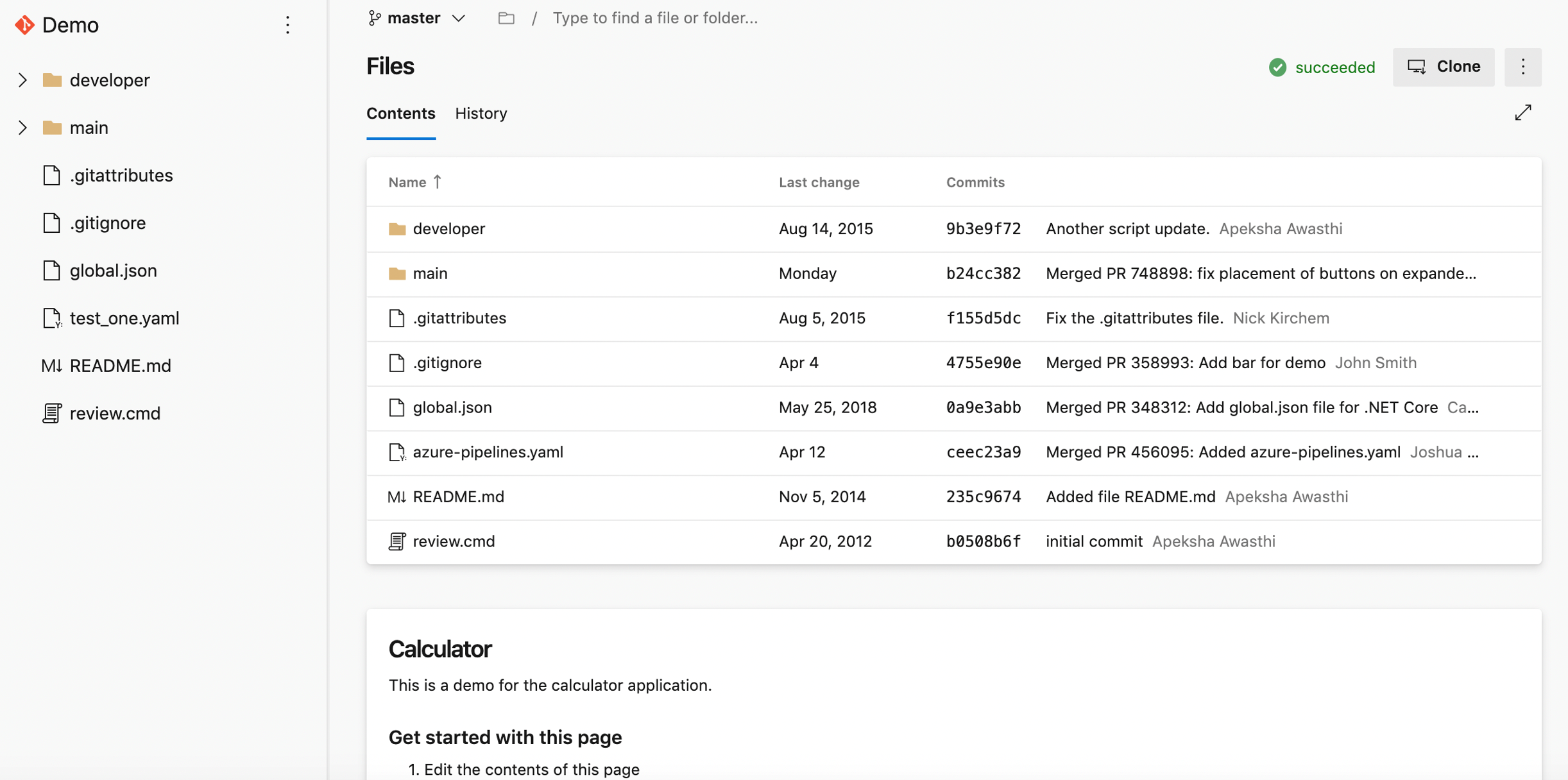Toggle sidebar visibility for main folder
The height and width of the screenshot is (780, 1568).
[22, 127]
